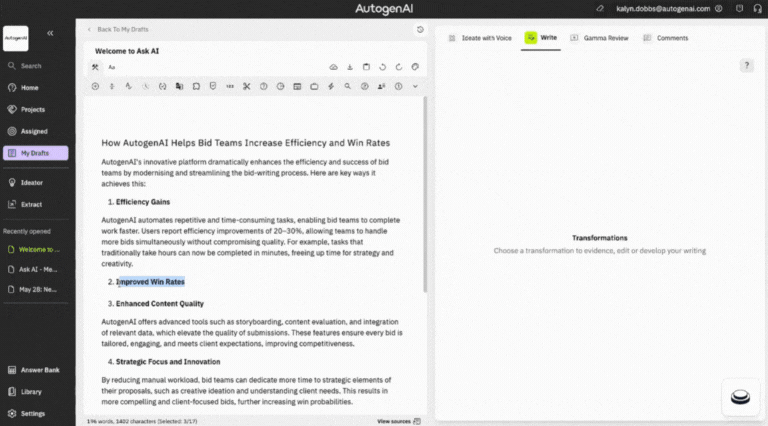Open the Gamma Review tab
Viewport: 768px width, 426px height.
599,38
